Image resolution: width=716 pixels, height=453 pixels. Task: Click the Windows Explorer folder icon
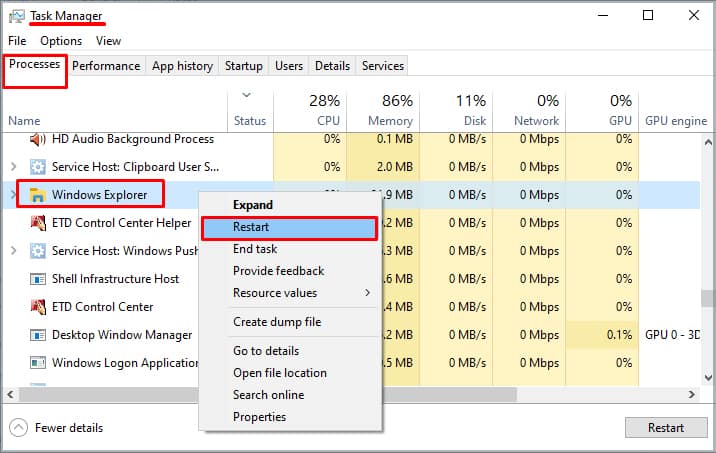(37, 195)
